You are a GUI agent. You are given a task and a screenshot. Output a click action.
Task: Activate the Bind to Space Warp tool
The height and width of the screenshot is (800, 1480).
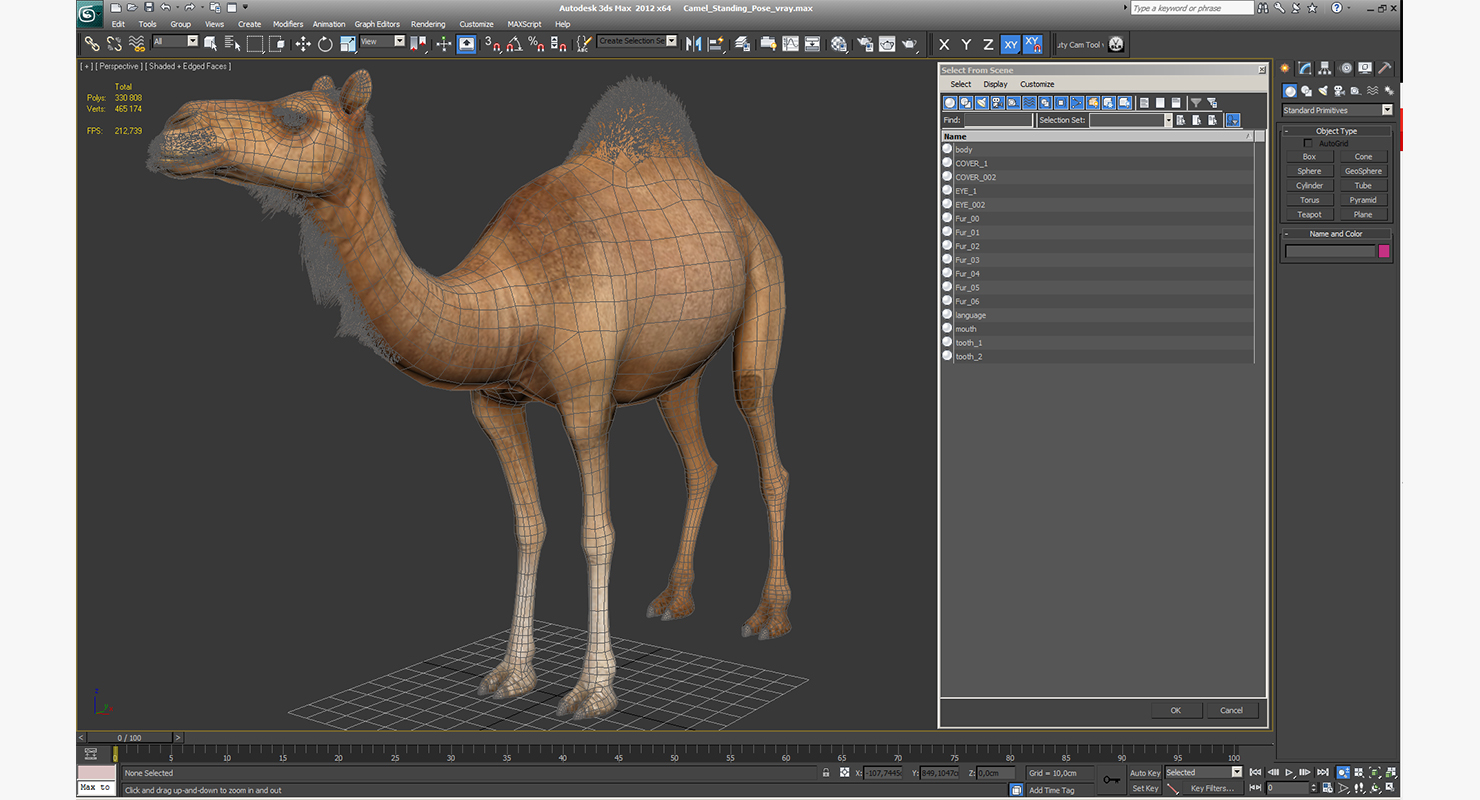coord(137,44)
